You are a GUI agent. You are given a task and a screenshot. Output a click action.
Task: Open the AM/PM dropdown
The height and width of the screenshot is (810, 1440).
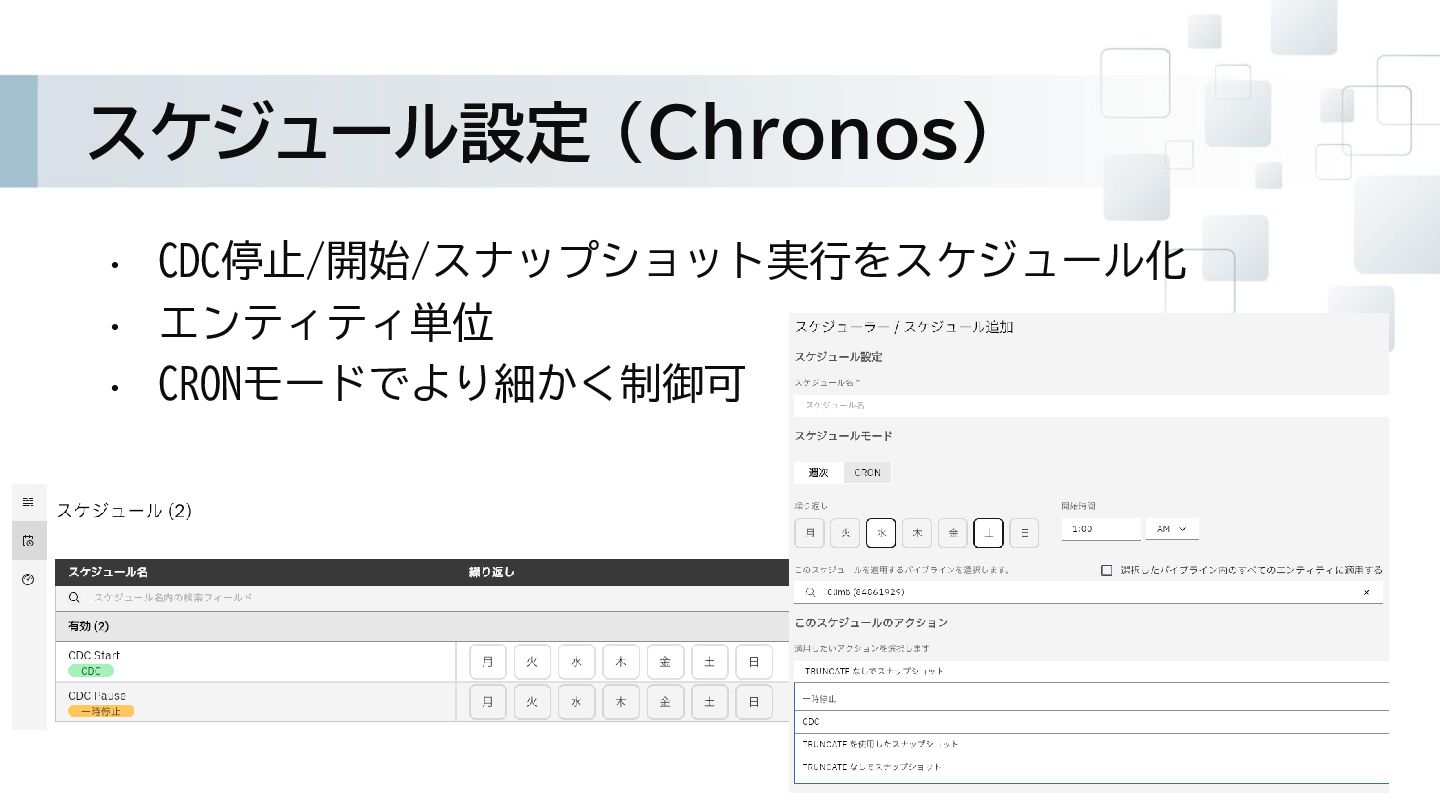(1172, 528)
